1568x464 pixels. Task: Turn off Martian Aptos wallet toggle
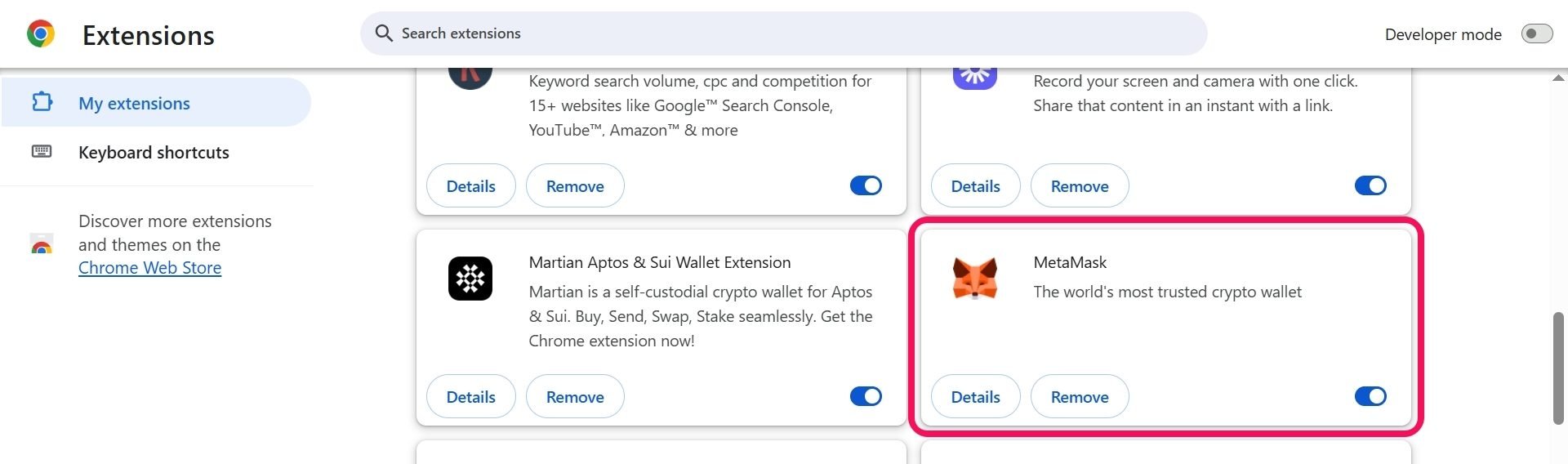[866, 396]
